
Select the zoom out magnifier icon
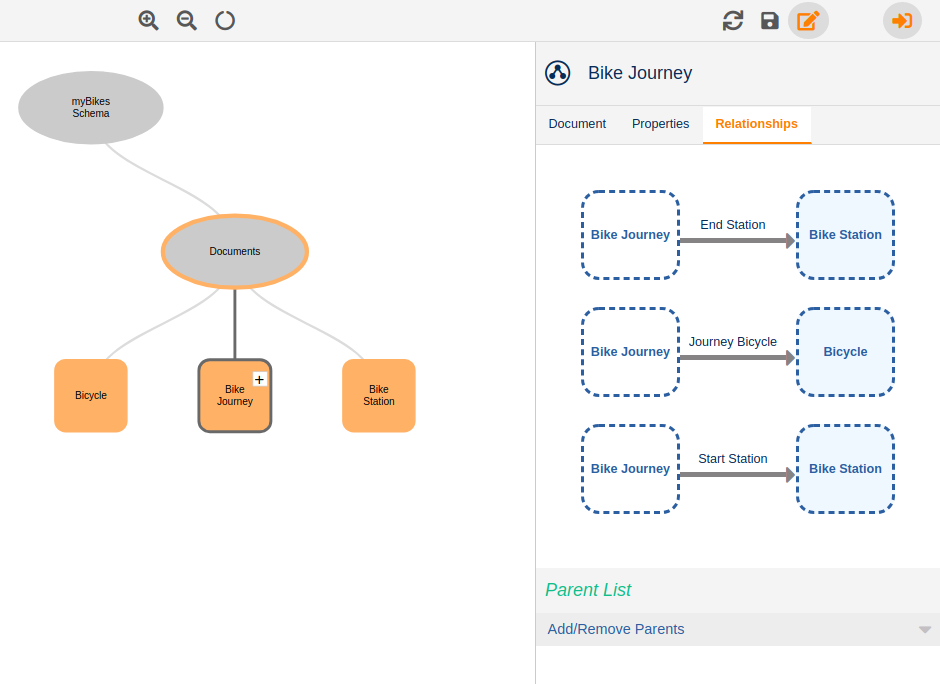pyautogui.click(x=186, y=20)
